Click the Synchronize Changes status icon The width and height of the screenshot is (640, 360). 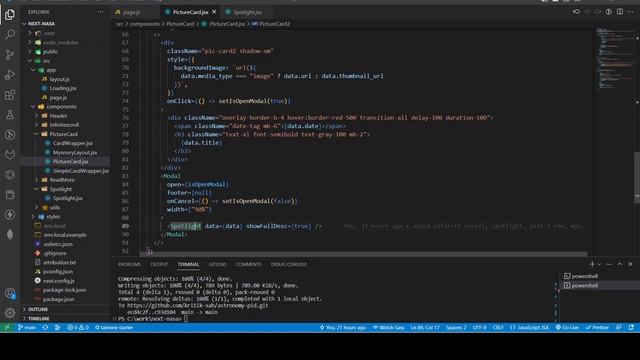point(45,327)
